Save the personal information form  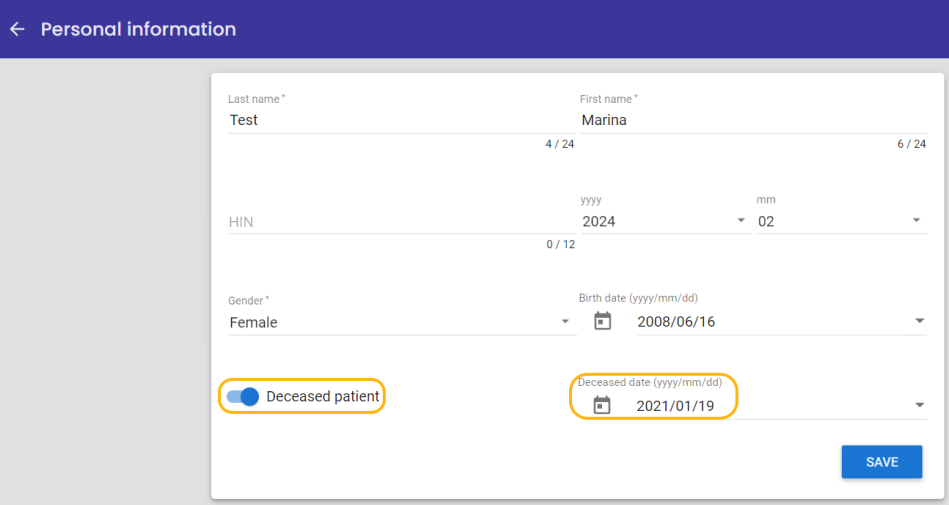coord(882,462)
